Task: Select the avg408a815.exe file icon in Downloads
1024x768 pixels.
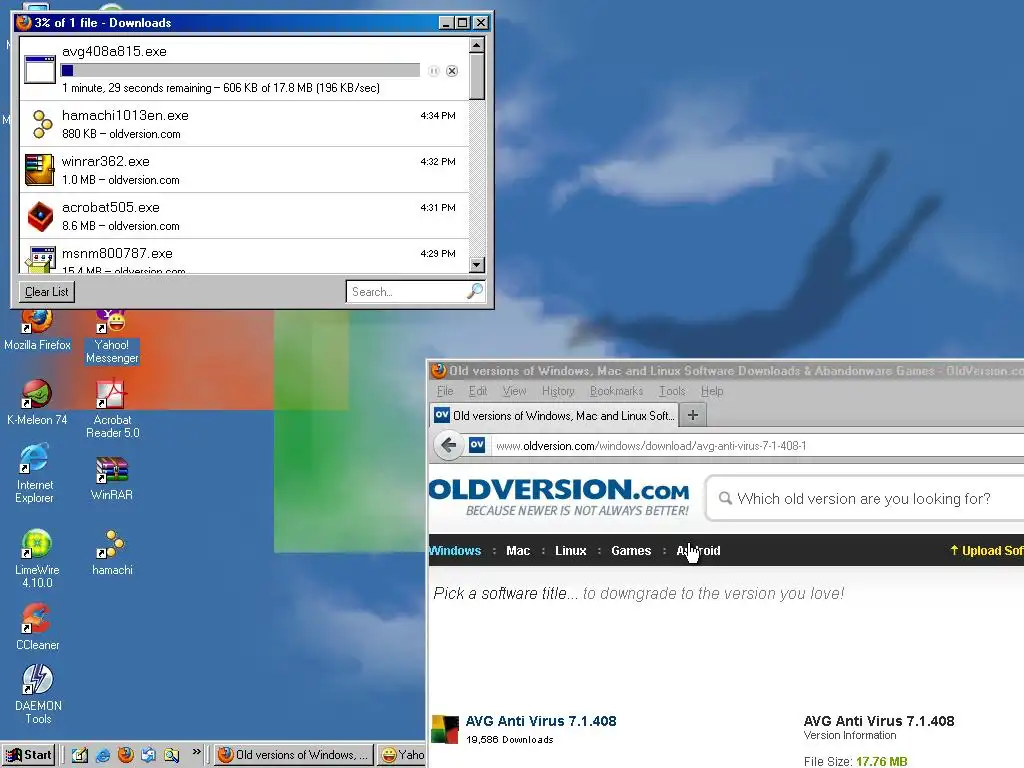Action: (x=40, y=69)
